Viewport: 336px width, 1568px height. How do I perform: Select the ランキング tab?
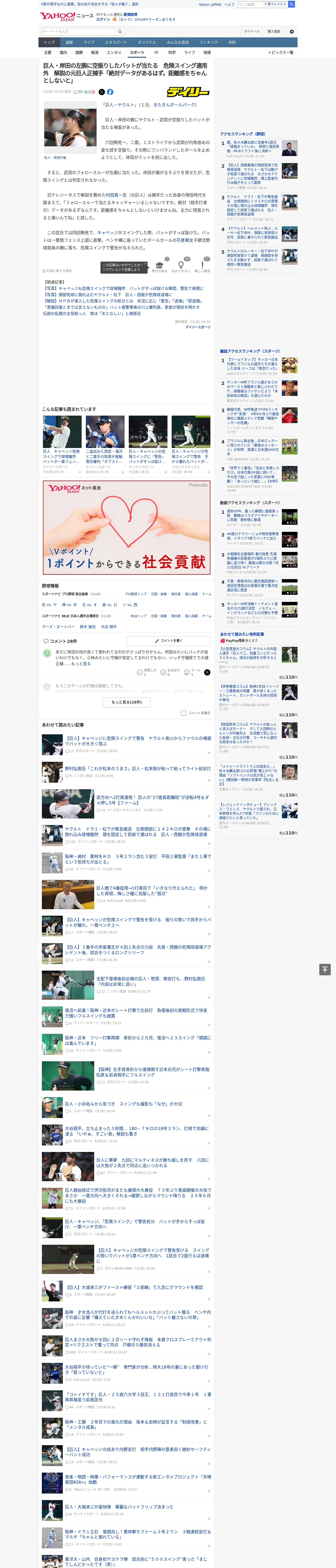point(209,43)
